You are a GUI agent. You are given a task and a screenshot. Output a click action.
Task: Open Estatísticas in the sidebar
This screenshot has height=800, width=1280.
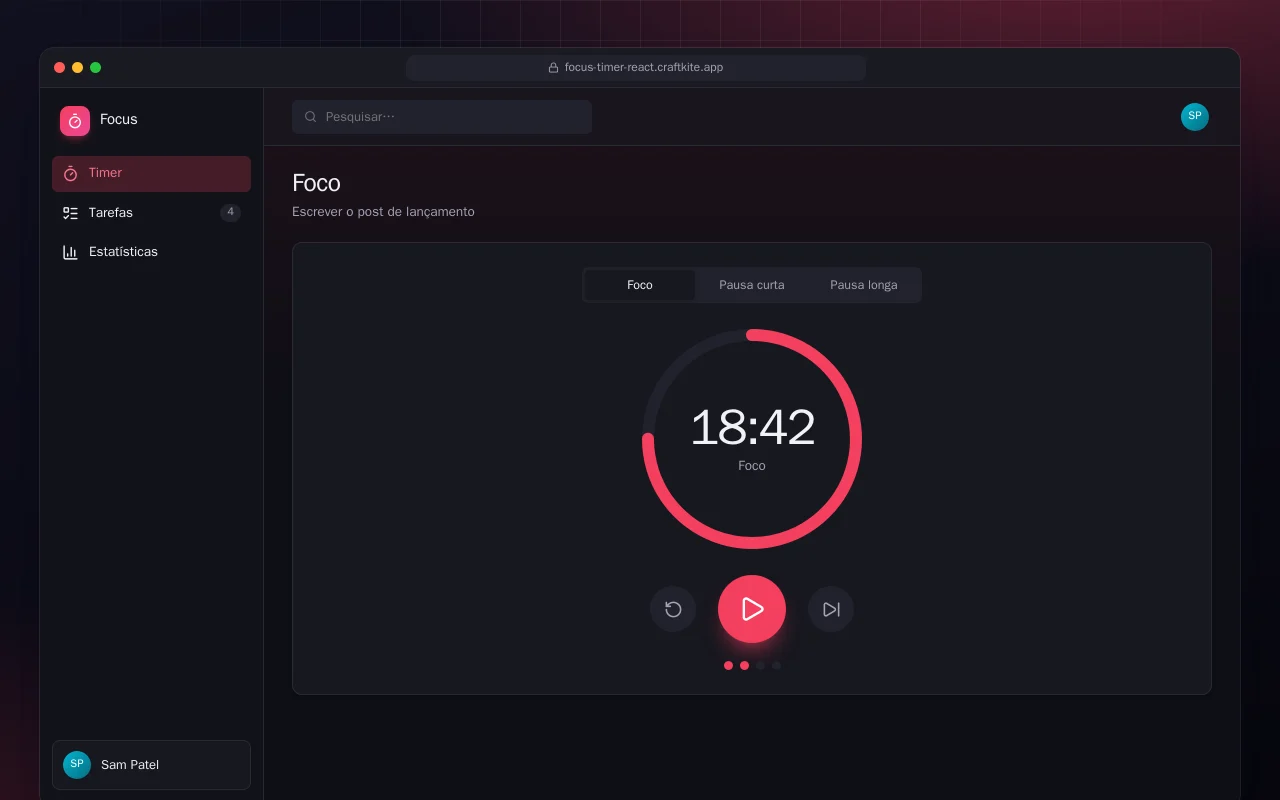pyautogui.click(x=151, y=252)
